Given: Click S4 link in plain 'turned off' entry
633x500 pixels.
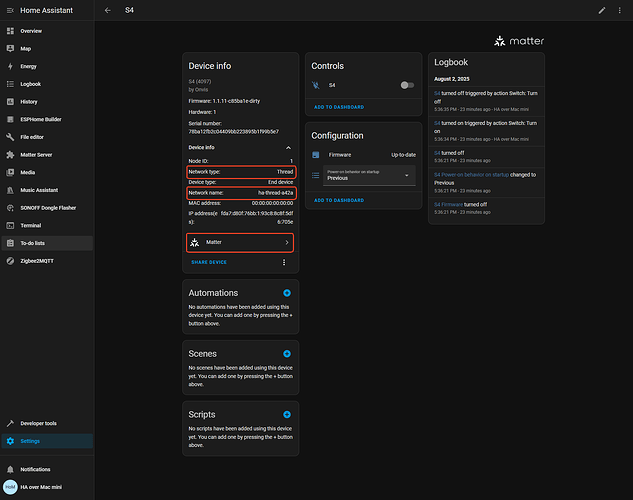Looking at the screenshot, I should coord(437,153).
